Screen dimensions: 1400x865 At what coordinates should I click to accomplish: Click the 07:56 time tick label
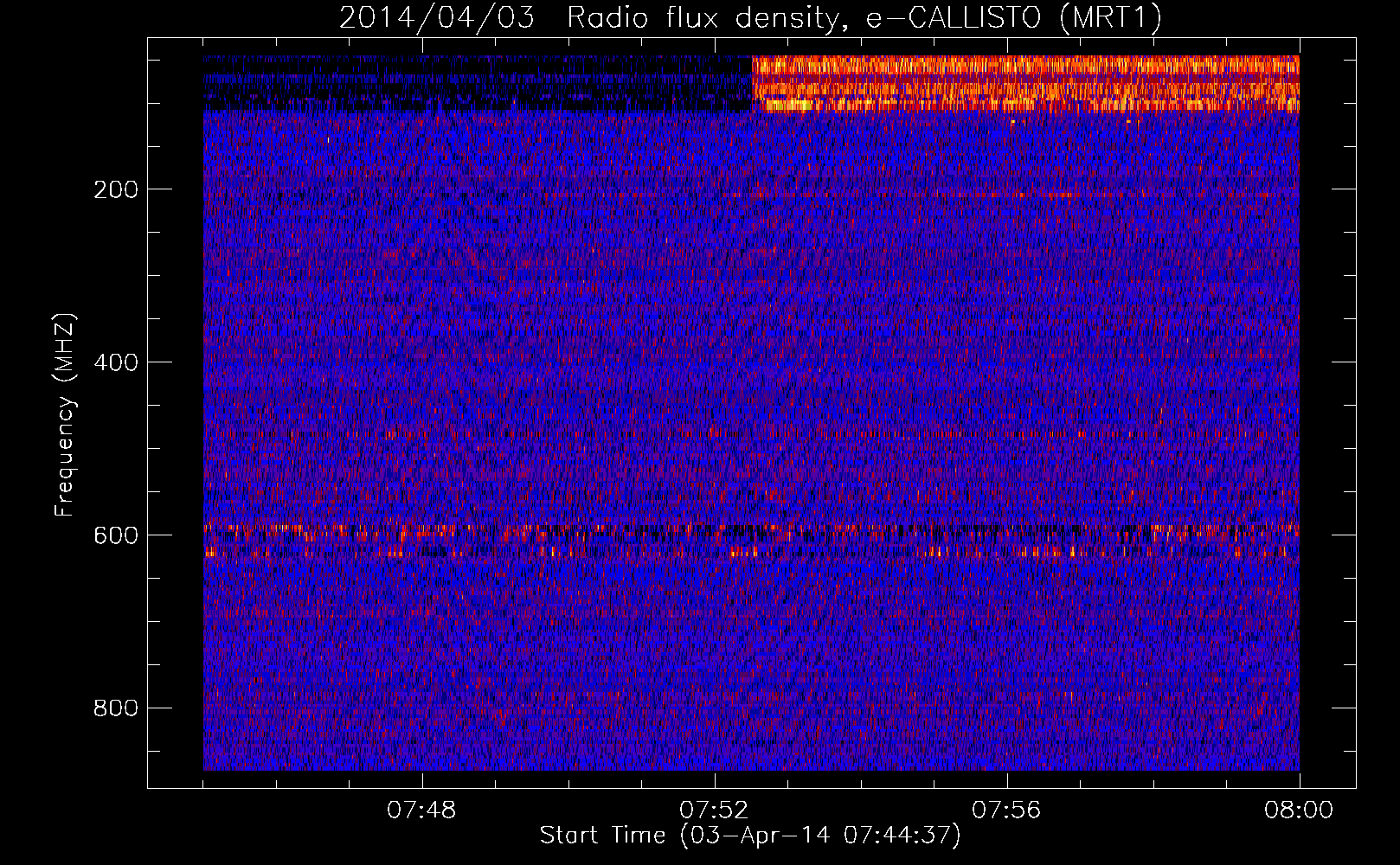click(x=1006, y=811)
